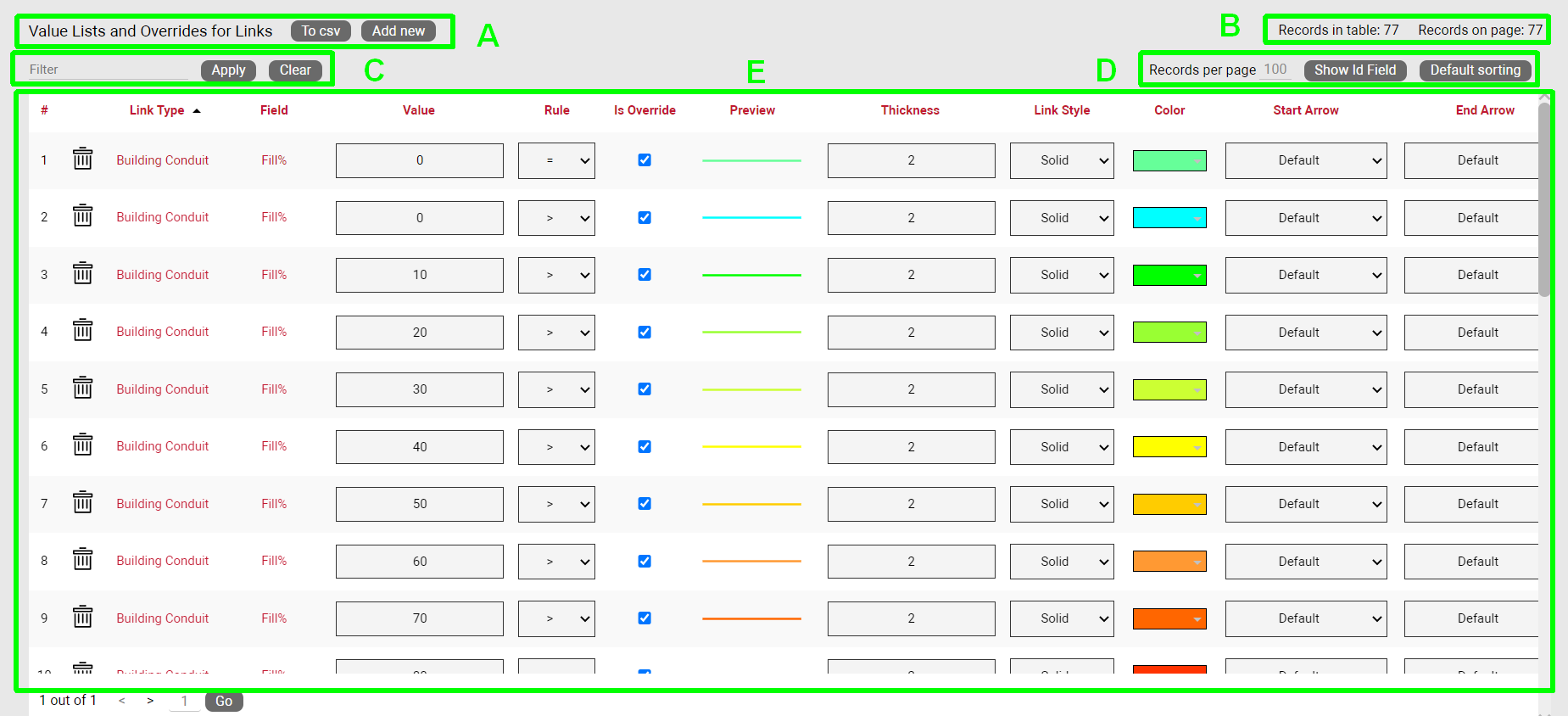Go to previous page arrow
The image size is (1568, 716).
[122, 701]
